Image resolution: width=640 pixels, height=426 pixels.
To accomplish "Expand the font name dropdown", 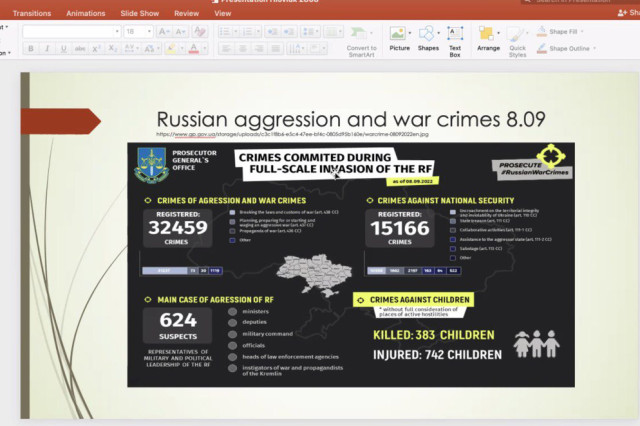I will (117, 31).
